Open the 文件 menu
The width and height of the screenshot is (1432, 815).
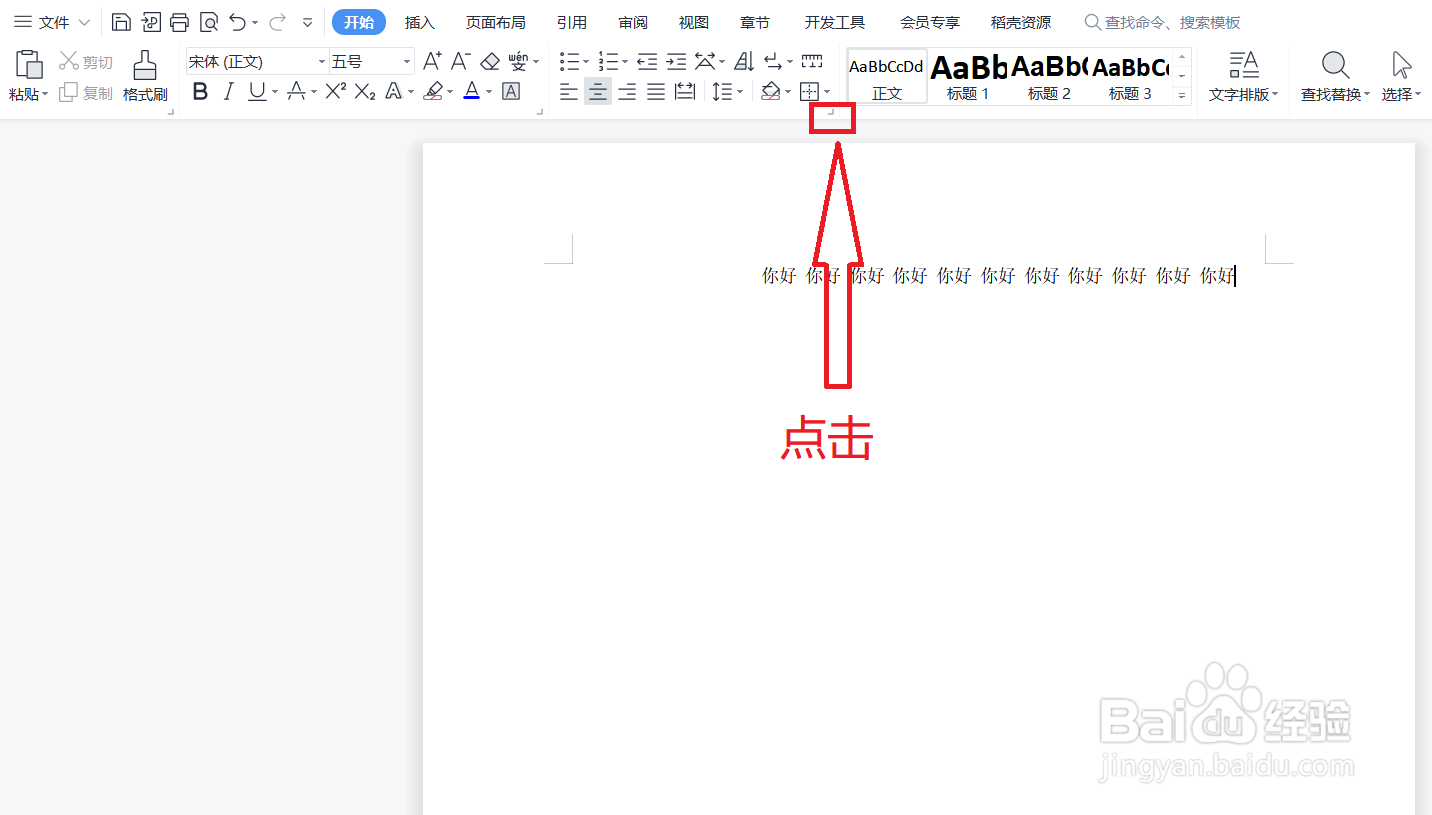(x=52, y=21)
